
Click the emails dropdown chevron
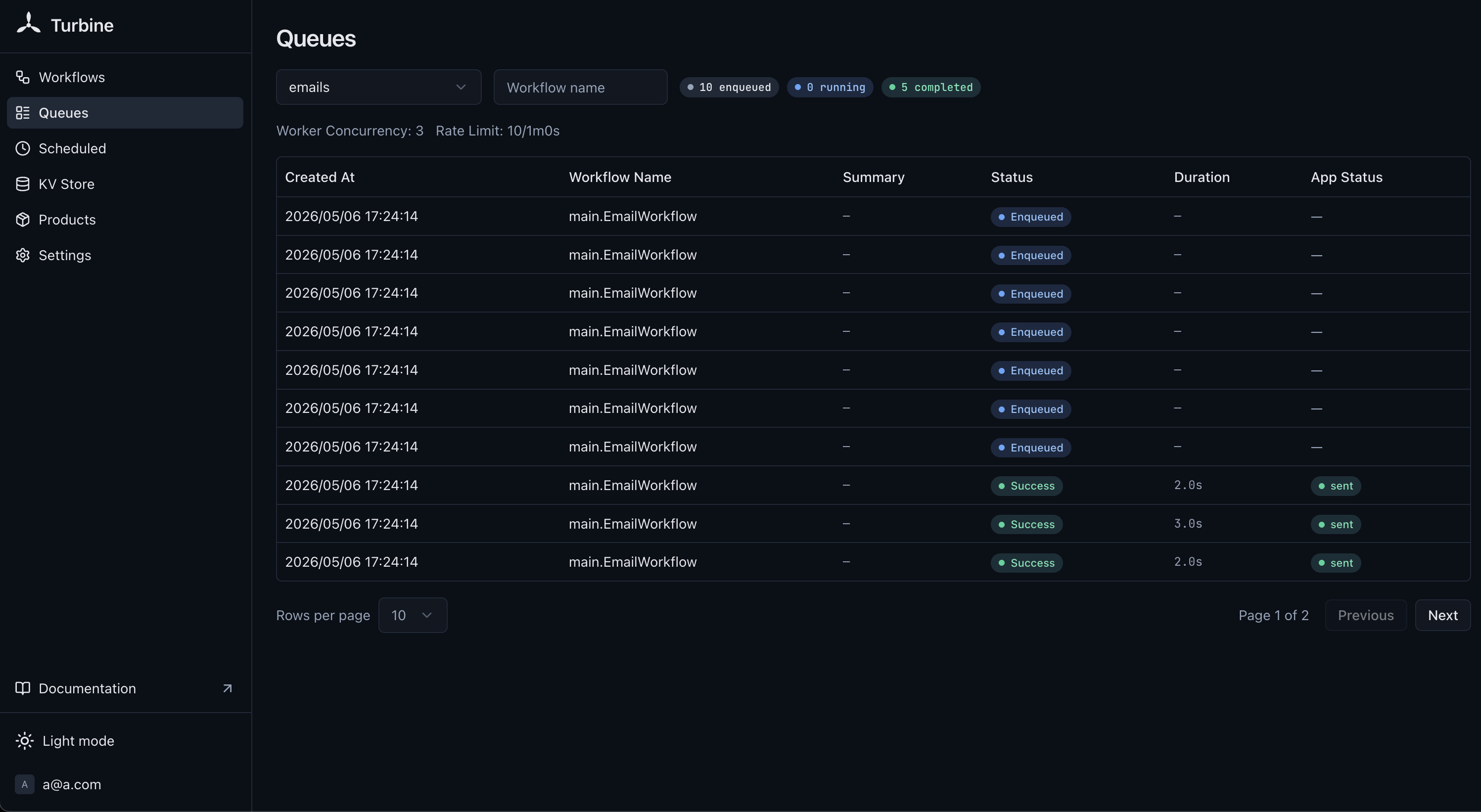(x=461, y=88)
